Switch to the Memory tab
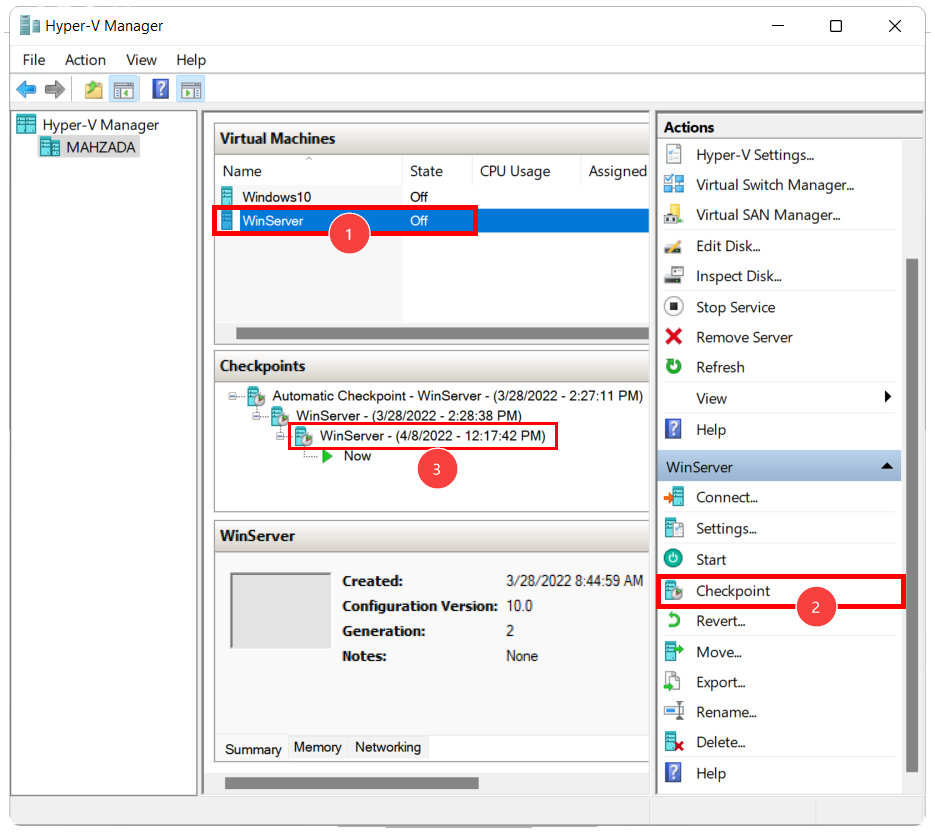Viewport: 935px width, 834px height. [x=317, y=747]
